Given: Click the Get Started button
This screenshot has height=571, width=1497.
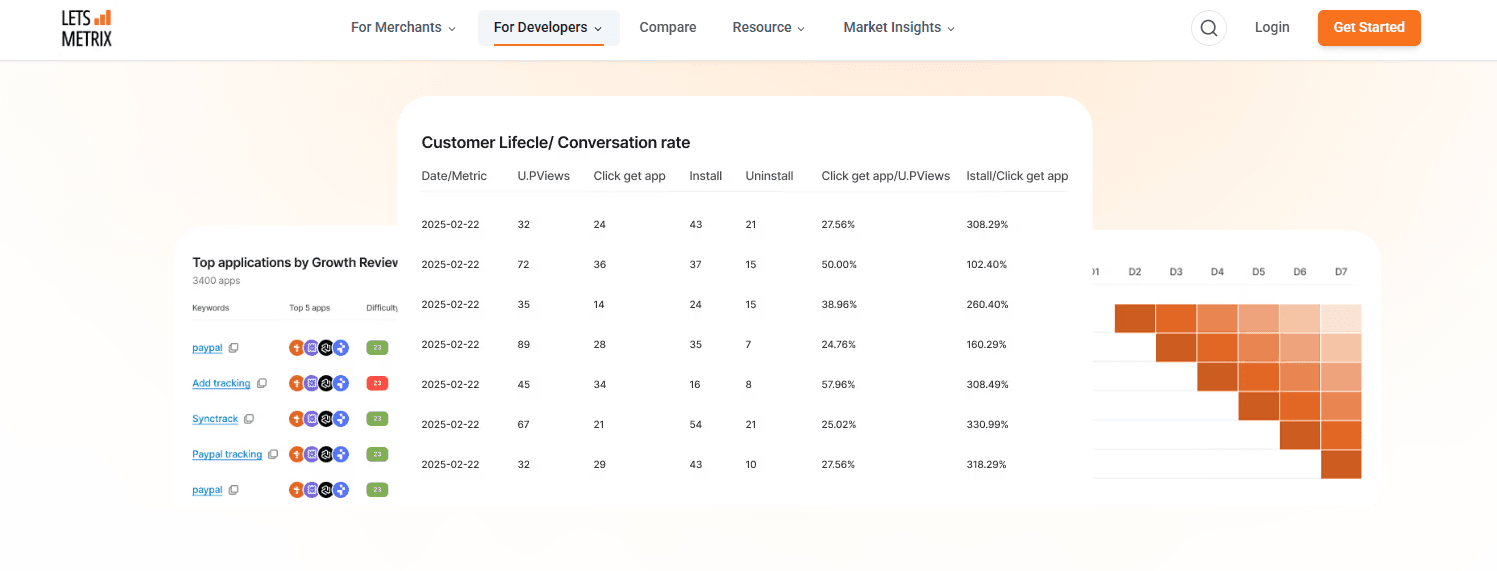Looking at the screenshot, I should [x=1369, y=28].
